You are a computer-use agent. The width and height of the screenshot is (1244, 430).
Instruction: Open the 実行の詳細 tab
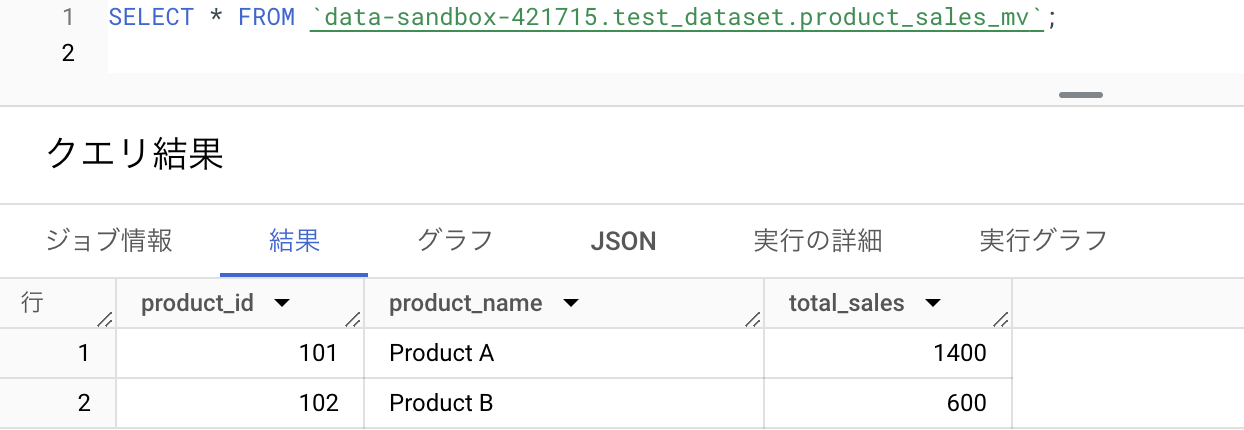pos(818,241)
